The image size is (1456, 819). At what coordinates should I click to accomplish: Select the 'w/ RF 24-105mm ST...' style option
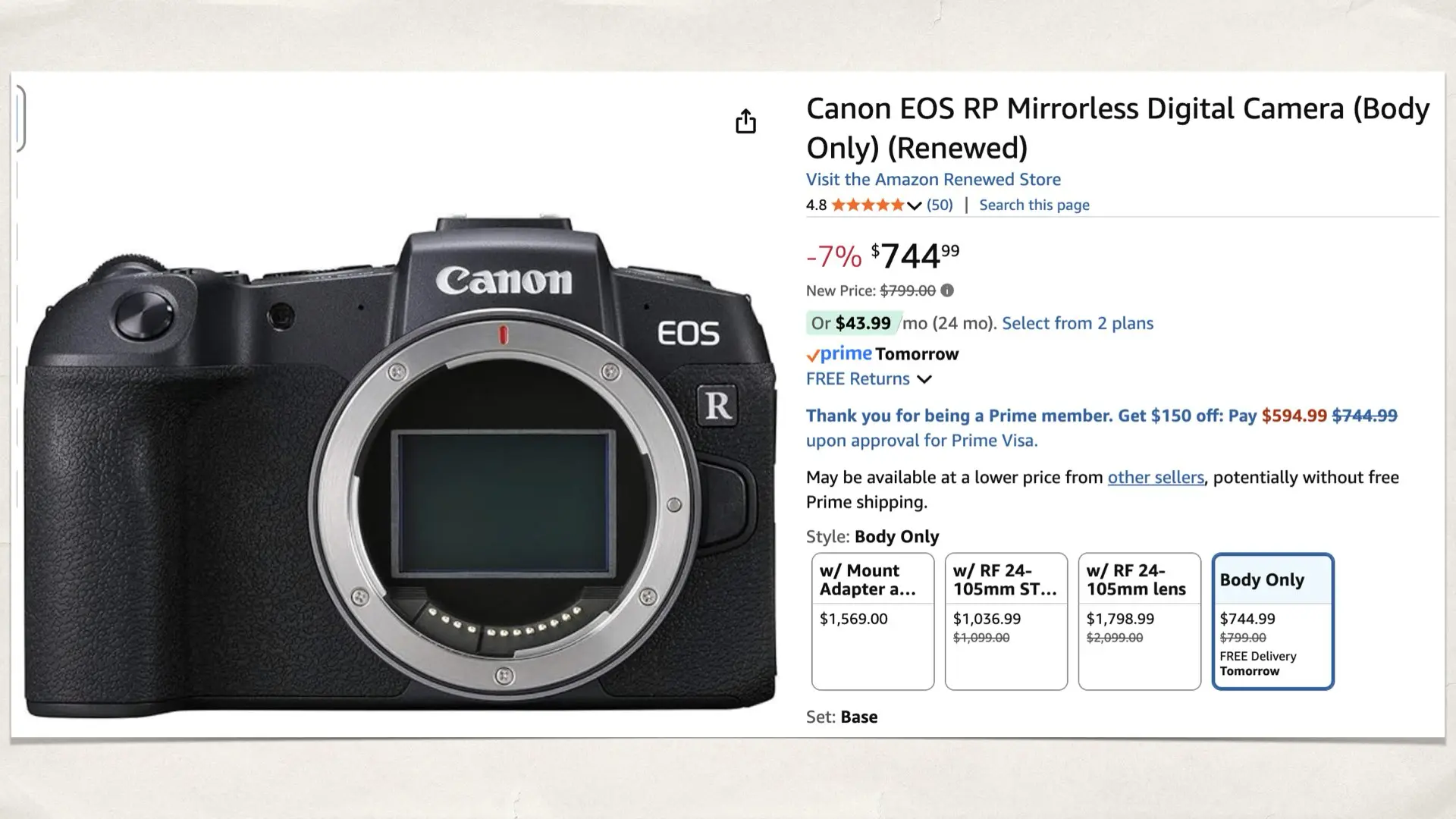(1006, 622)
